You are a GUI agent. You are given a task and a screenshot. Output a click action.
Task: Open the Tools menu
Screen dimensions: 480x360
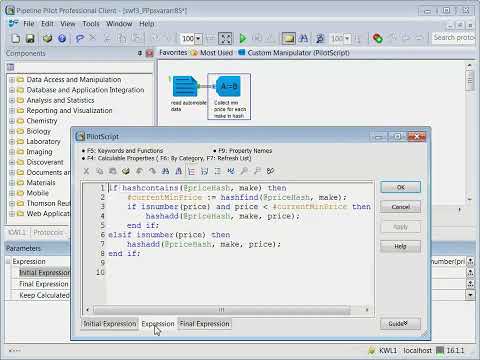(x=91, y=24)
